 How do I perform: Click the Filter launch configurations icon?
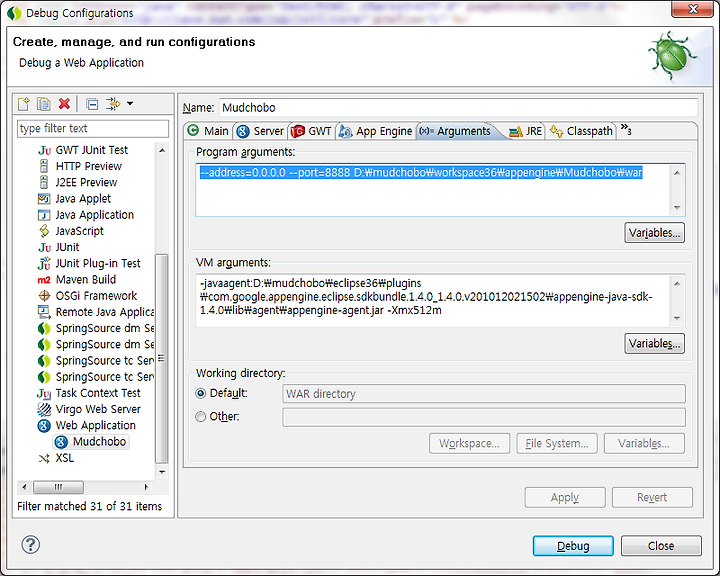point(113,104)
